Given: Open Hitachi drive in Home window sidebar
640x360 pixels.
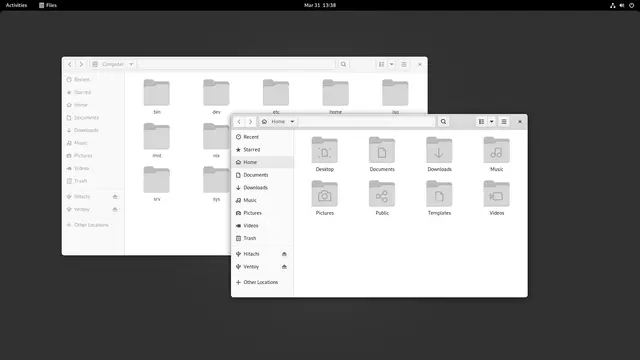Looking at the screenshot, I should [x=251, y=254].
